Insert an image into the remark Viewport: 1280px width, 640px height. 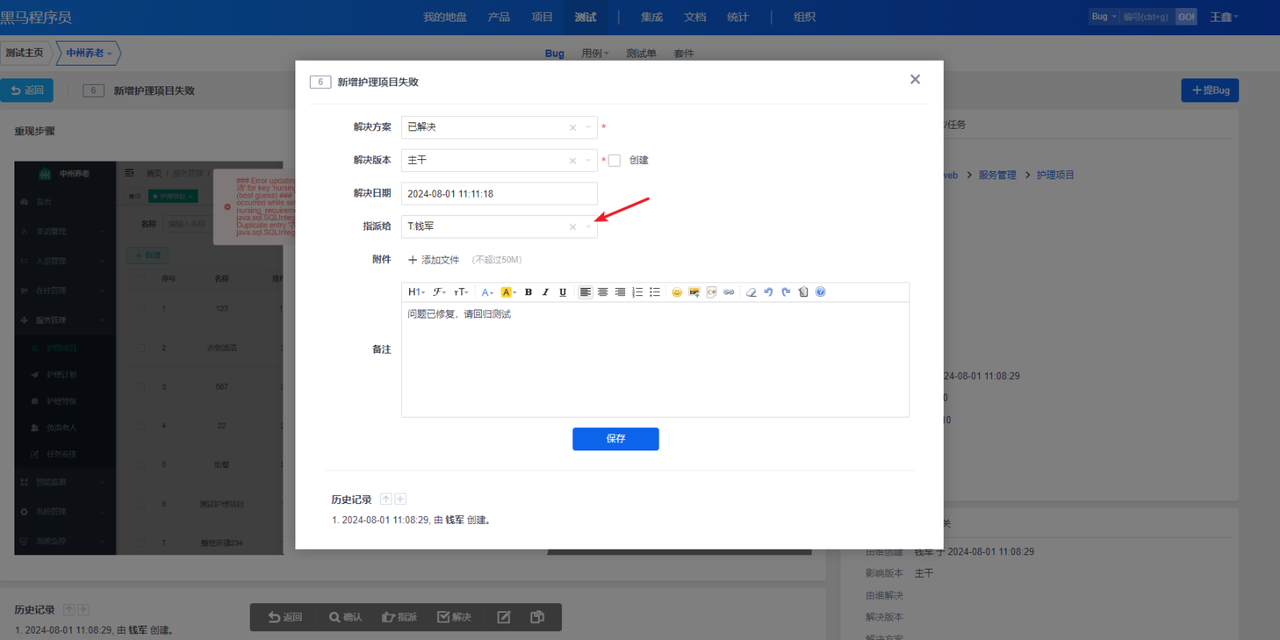(x=694, y=292)
